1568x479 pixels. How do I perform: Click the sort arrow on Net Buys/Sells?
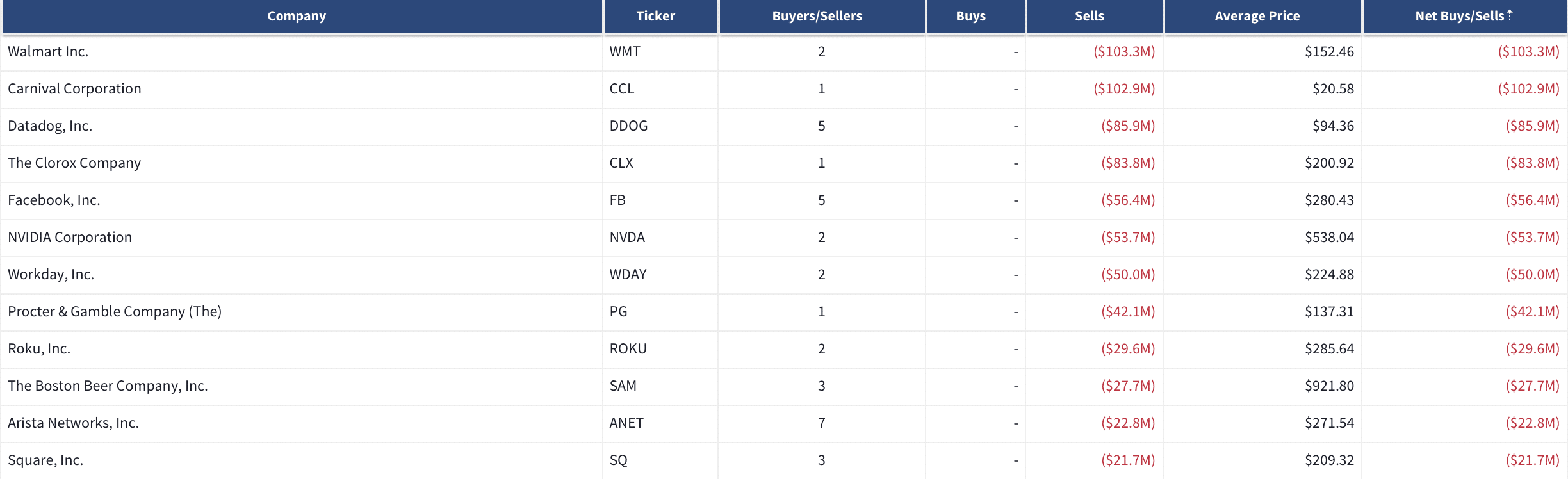coord(1510,15)
